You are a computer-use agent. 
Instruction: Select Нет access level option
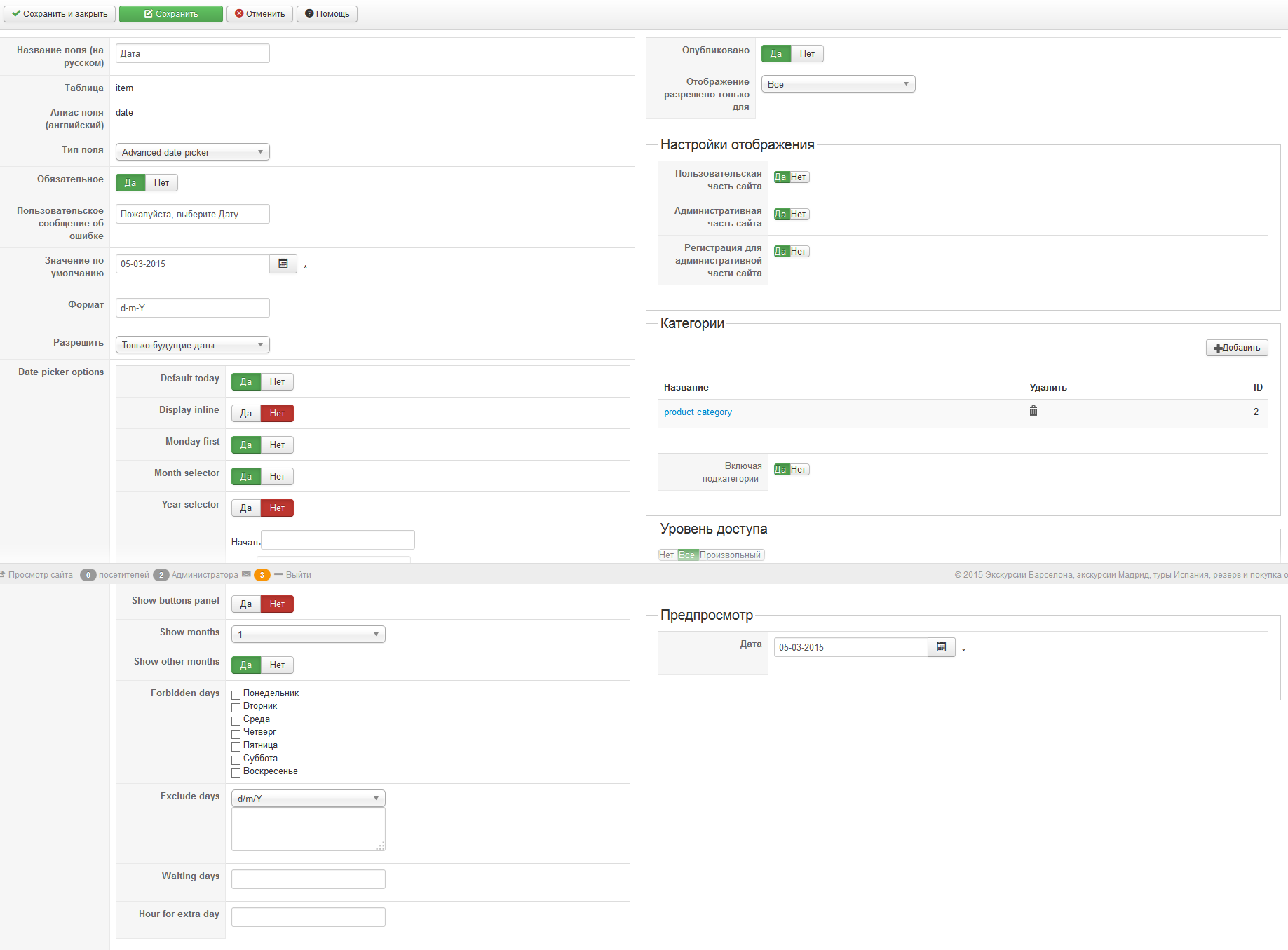pyautogui.click(x=667, y=555)
